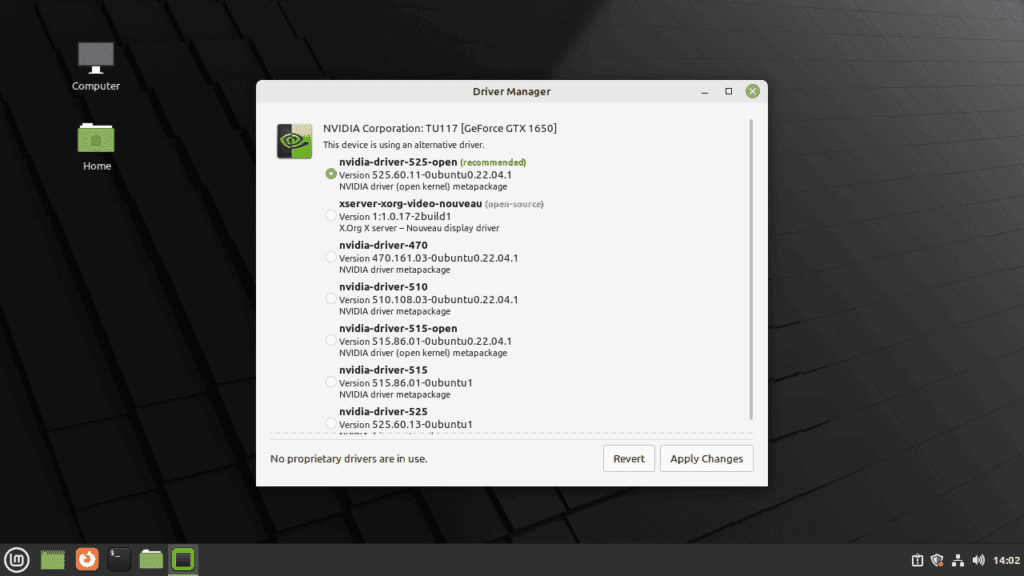
Task: Select the Driver Manager taskbar window button
Action: (184, 560)
